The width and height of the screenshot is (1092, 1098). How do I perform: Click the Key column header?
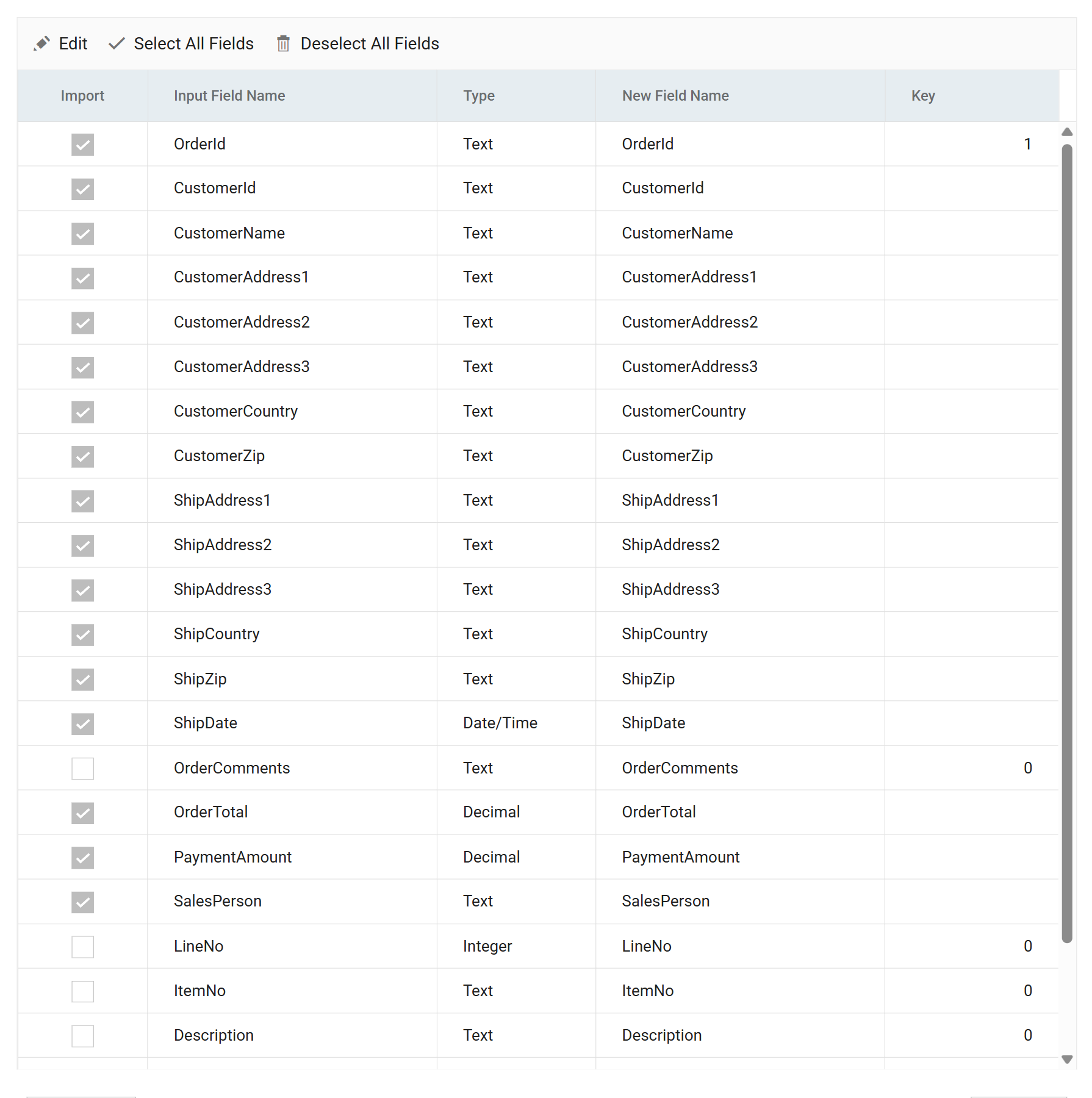972,96
